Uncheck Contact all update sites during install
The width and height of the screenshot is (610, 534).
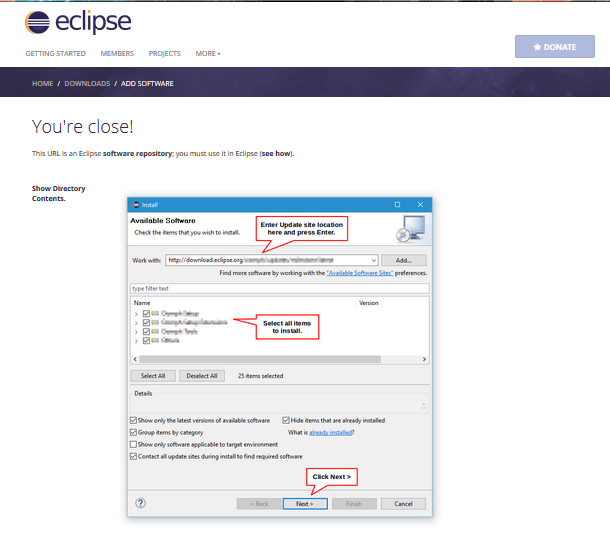[133, 456]
